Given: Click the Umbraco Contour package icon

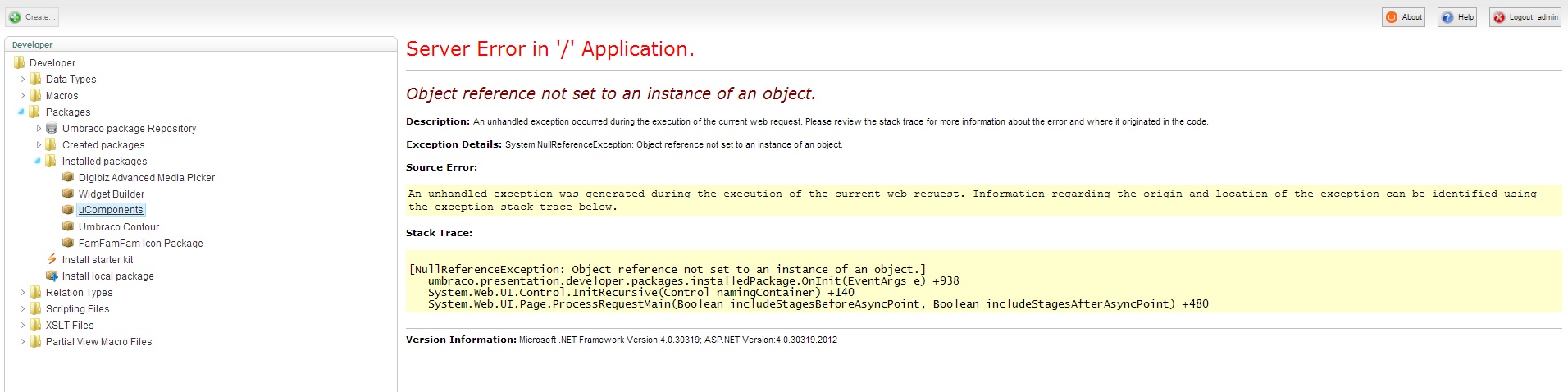Looking at the screenshot, I should coord(68,226).
